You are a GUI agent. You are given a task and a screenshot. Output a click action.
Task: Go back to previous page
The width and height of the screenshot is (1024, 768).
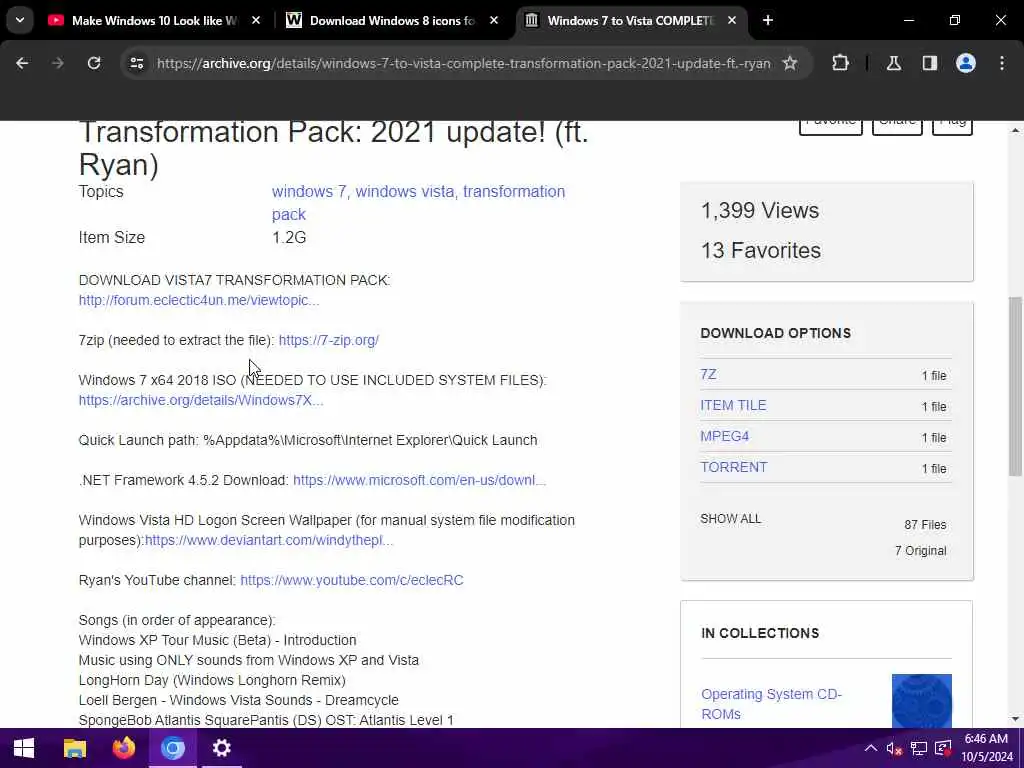22,63
